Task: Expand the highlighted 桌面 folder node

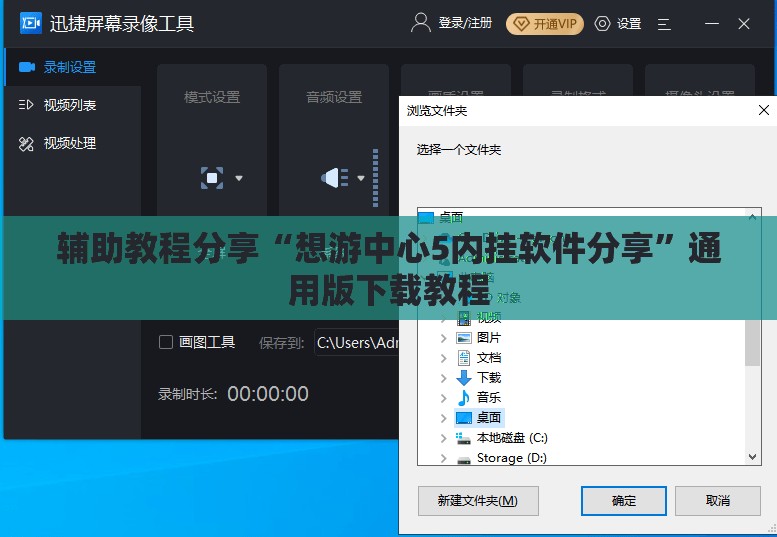Action: pos(444,418)
